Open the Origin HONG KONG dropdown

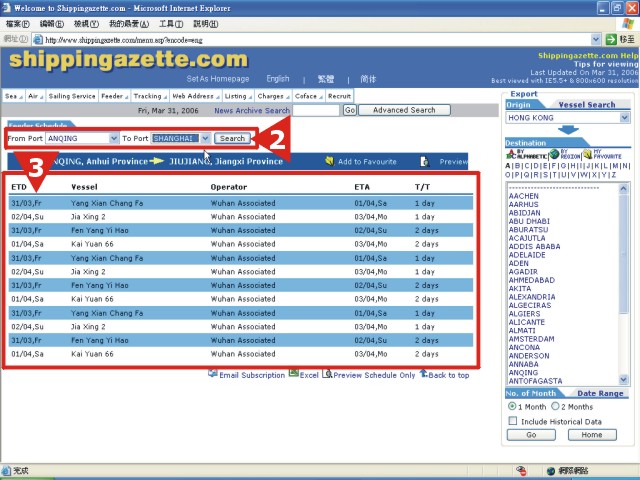pos(624,118)
